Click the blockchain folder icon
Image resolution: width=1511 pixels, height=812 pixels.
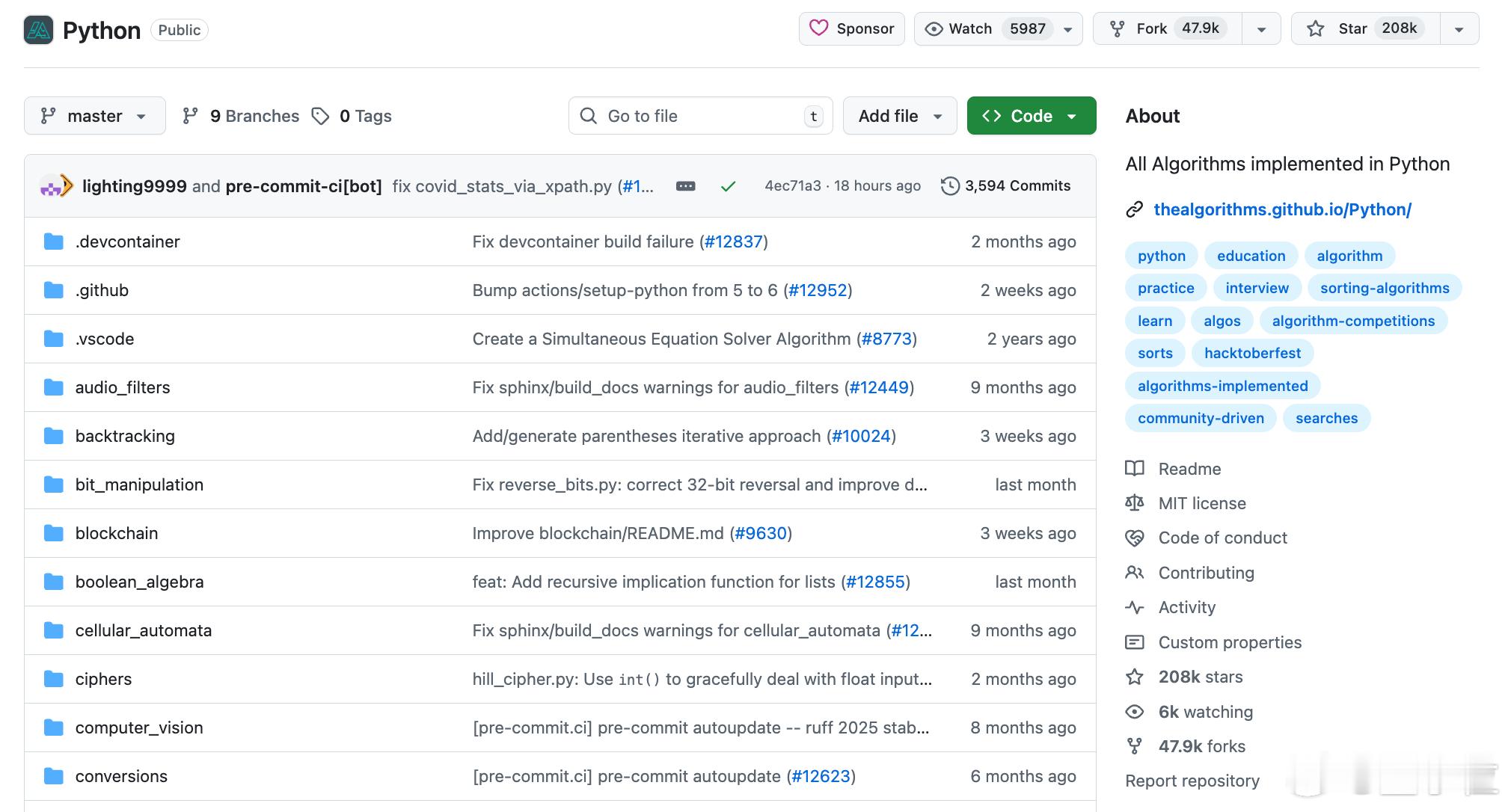(x=54, y=533)
